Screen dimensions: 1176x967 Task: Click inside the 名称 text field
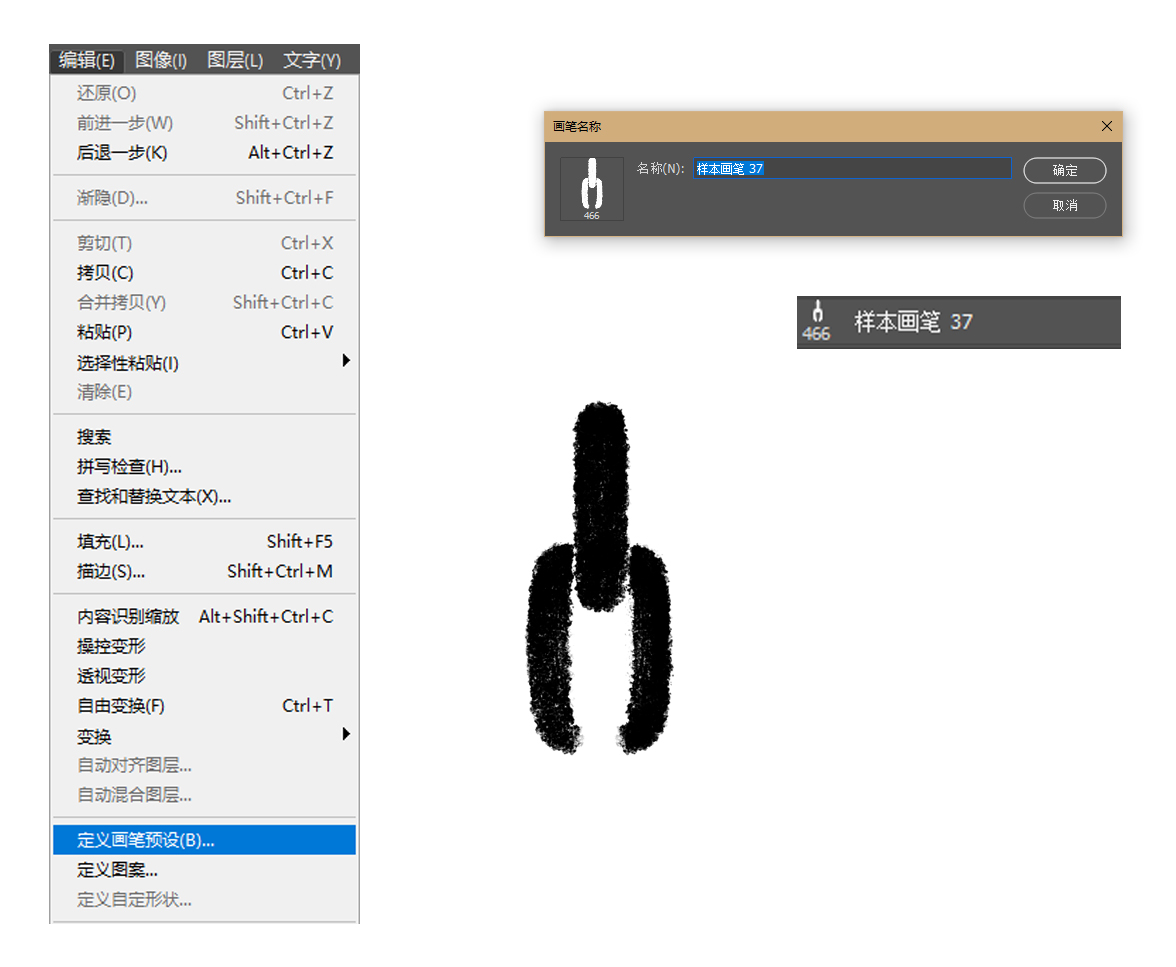(850, 170)
